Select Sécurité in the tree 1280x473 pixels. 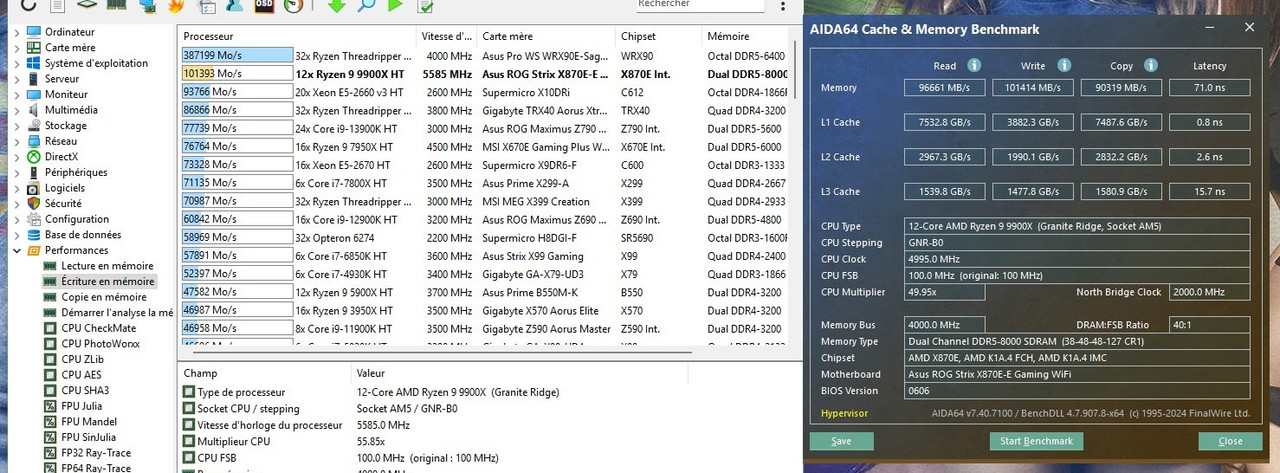(x=62, y=203)
